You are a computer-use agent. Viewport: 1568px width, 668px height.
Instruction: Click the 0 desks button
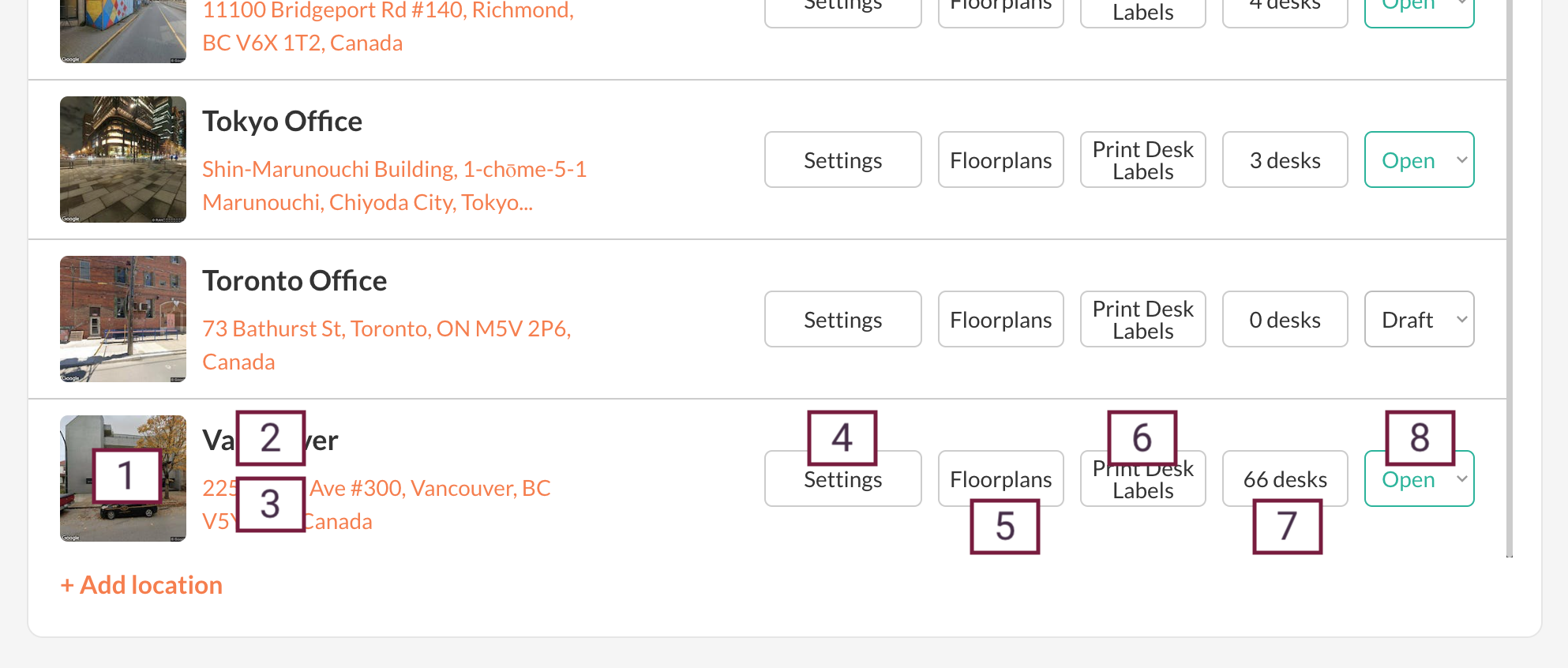point(1285,319)
